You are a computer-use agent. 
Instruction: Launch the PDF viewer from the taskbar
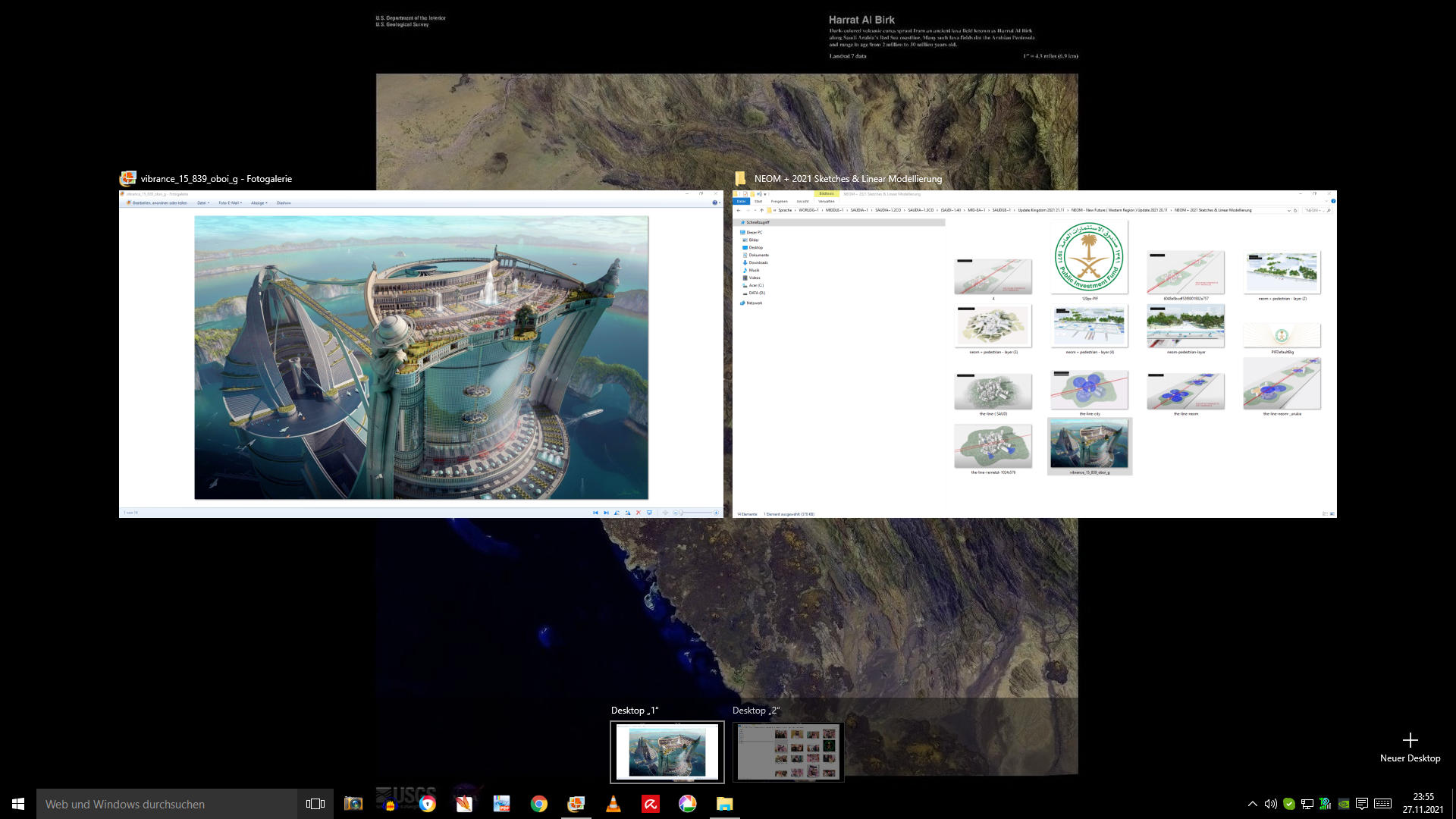[501, 804]
